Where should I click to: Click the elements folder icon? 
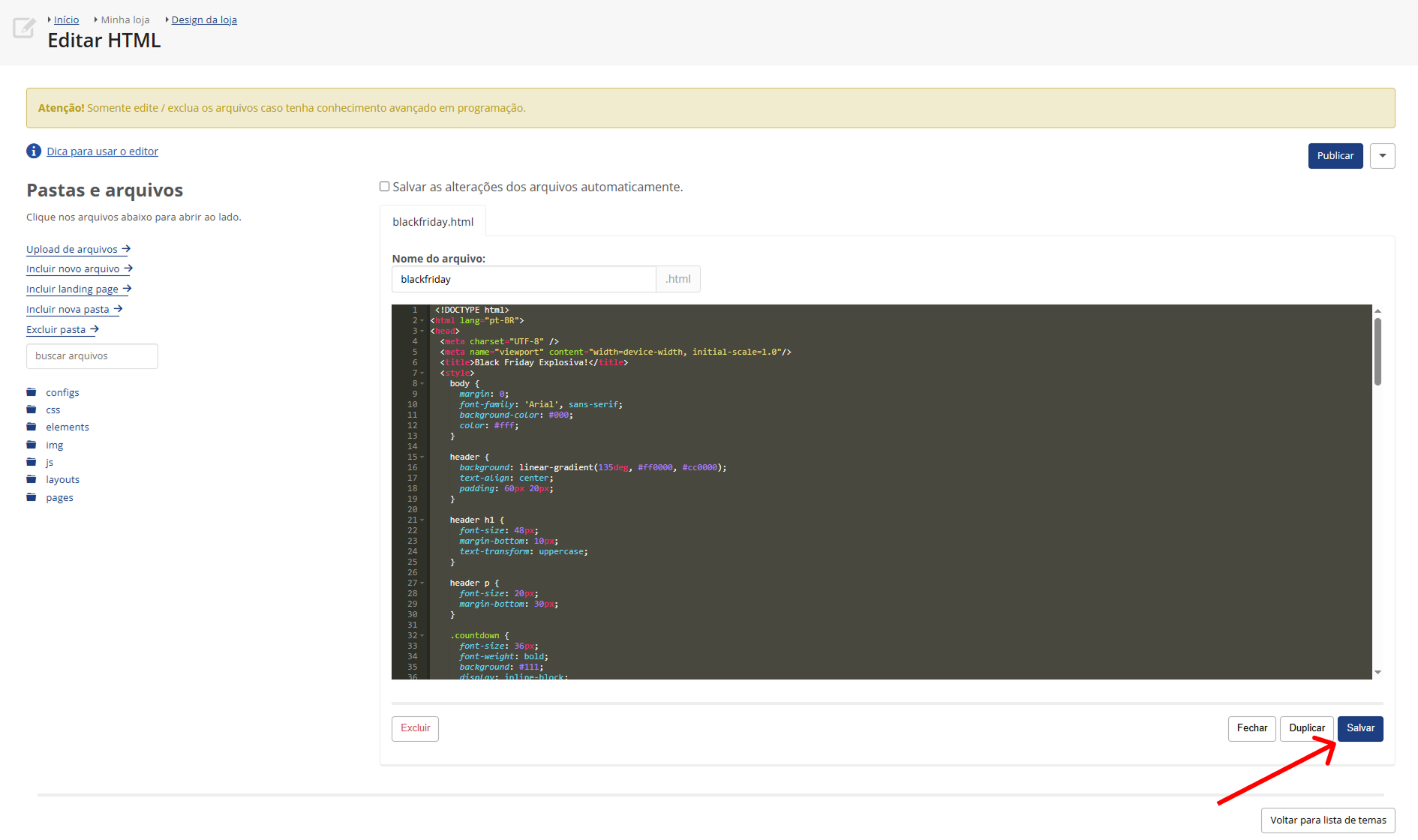pyautogui.click(x=32, y=426)
